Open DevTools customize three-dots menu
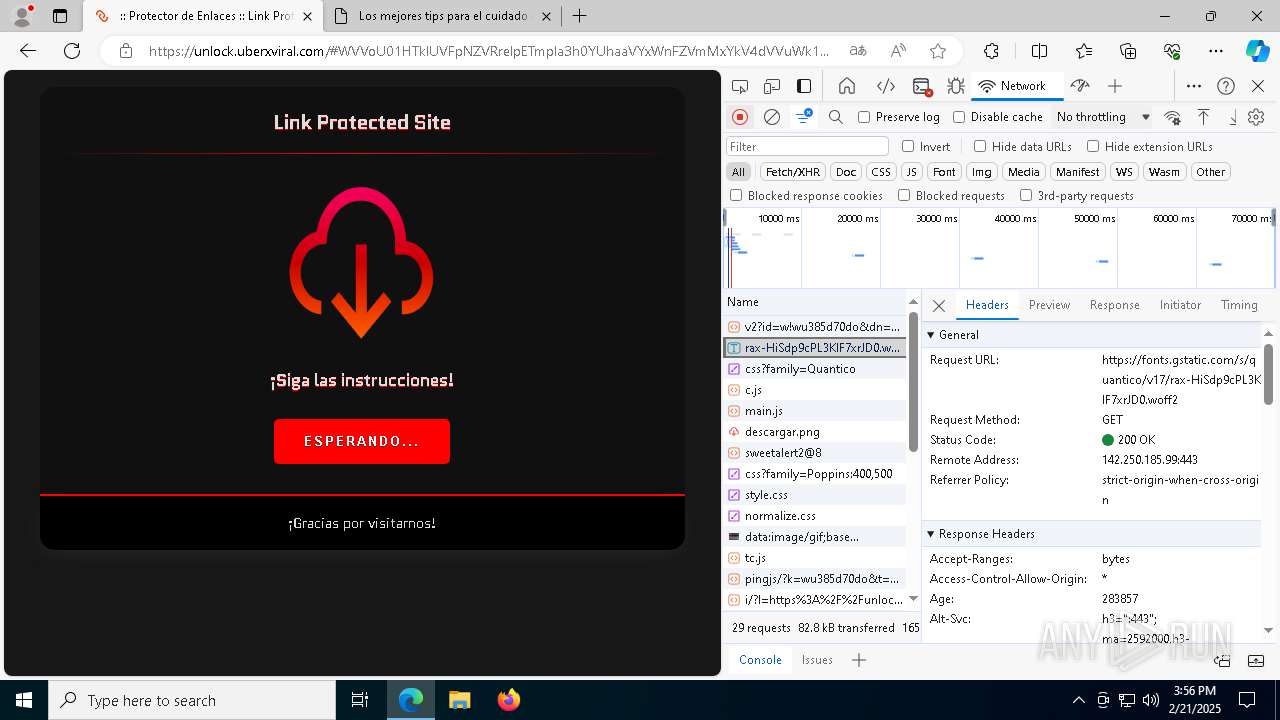The image size is (1280, 720). pos(1194,86)
